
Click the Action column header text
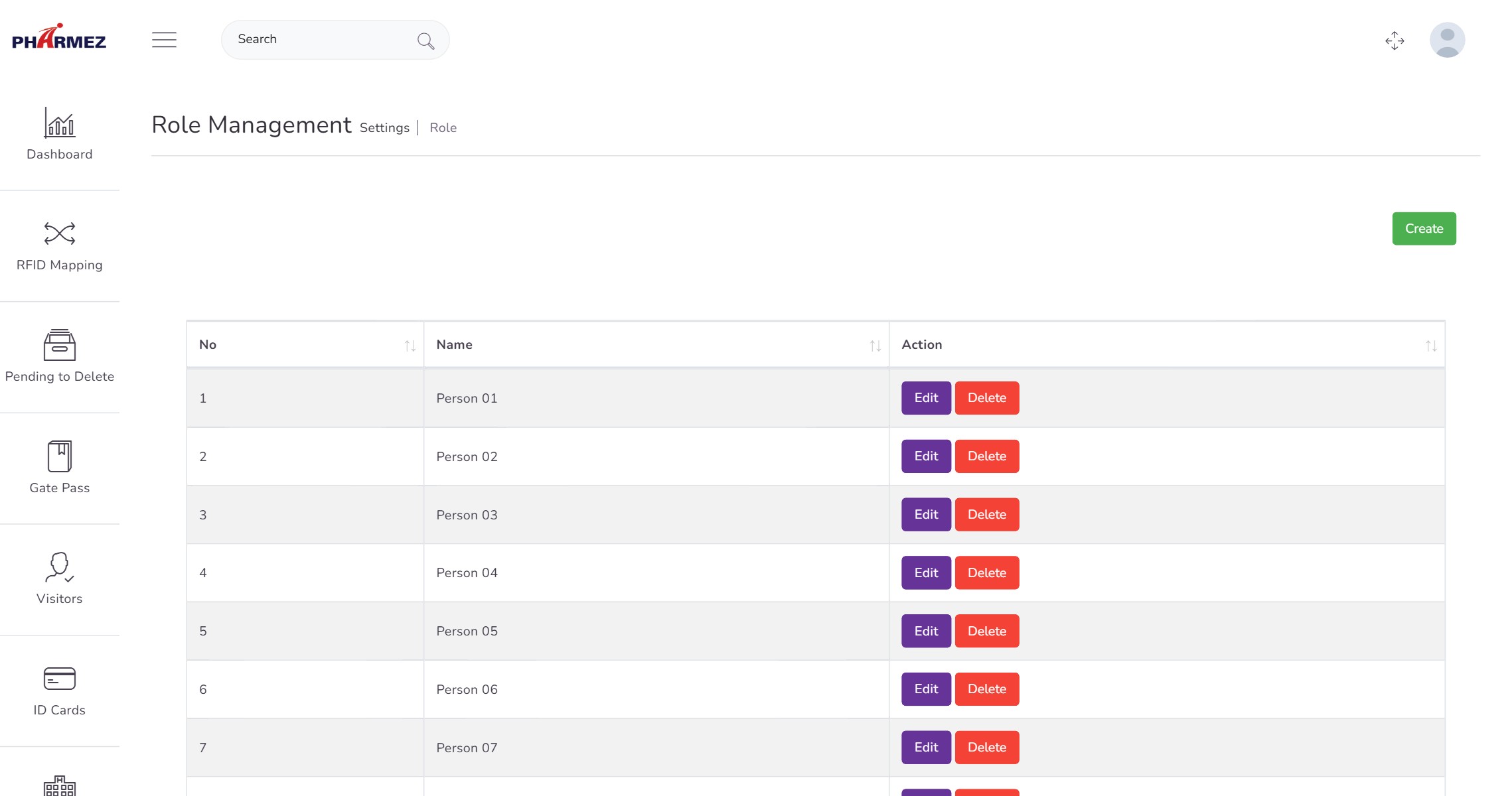(922, 345)
